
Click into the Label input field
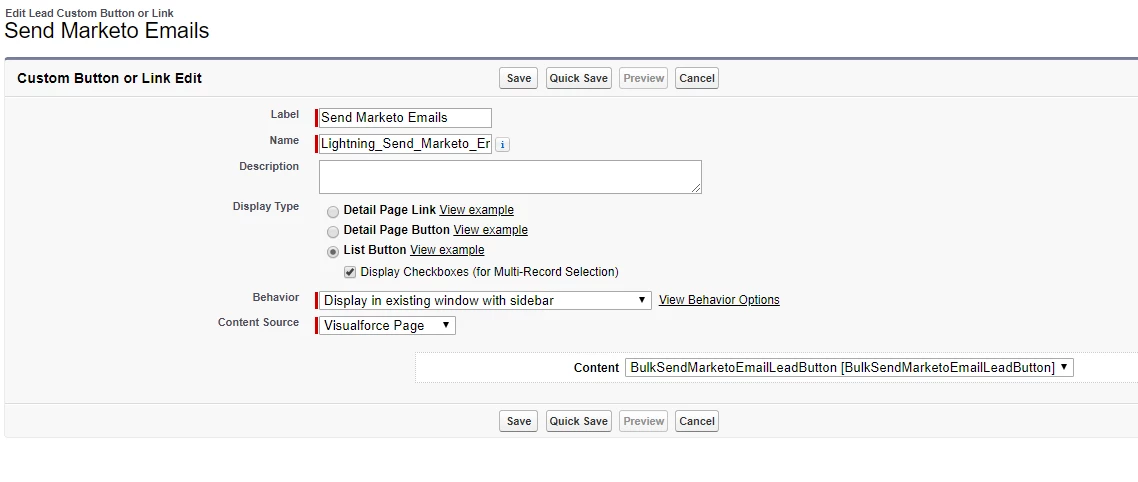(405, 118)
